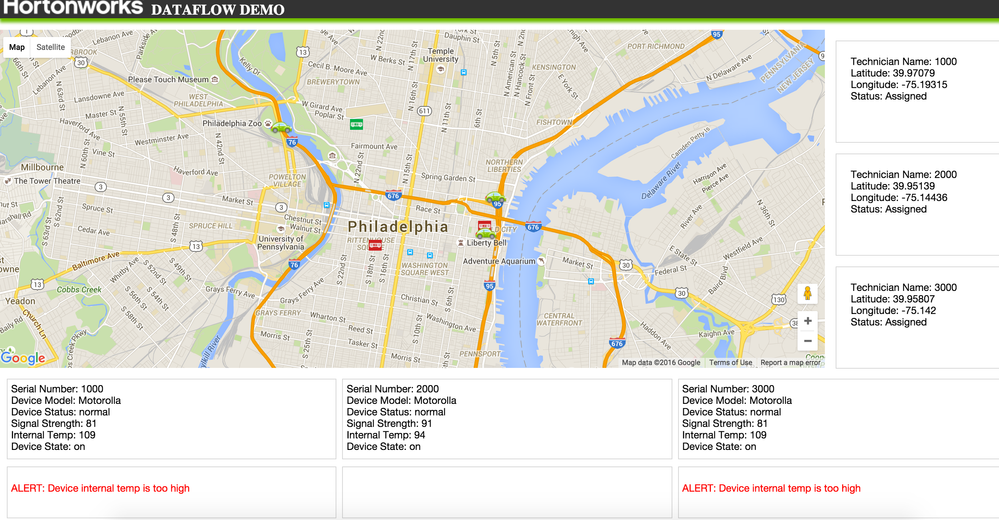This screenshot has height=520, width=999.
Task: Click Internal Temp: 94 value
Action: 385,435
